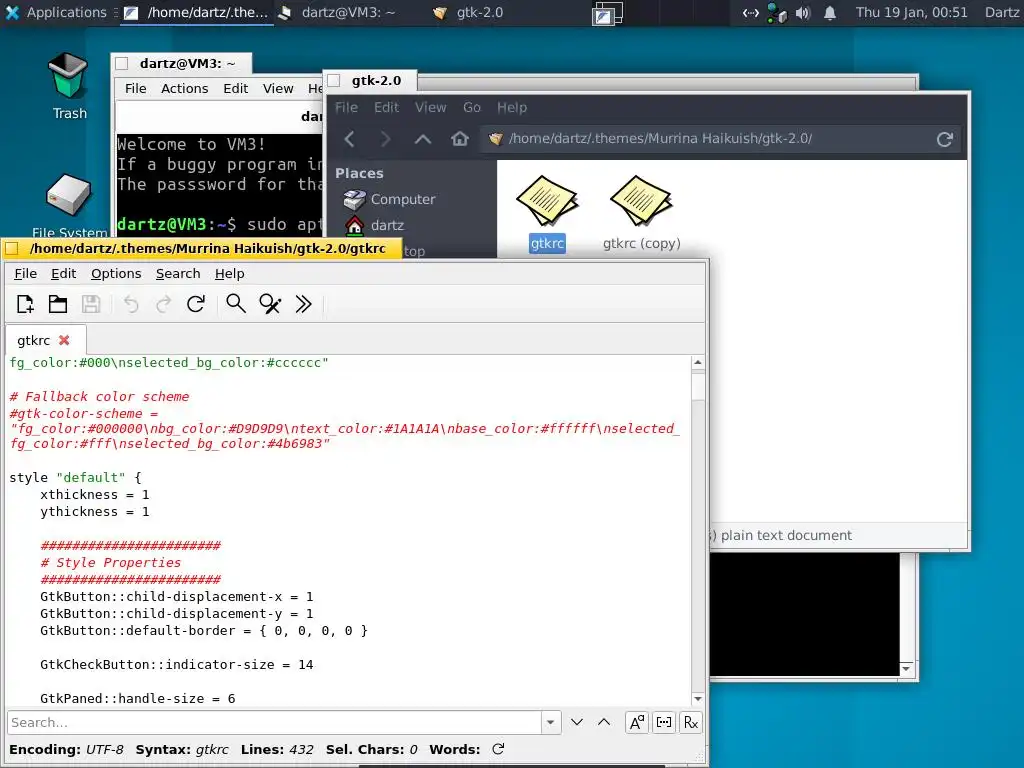Toggle match case search option
Screen dimensions: 1024x768
pos(637,722)
